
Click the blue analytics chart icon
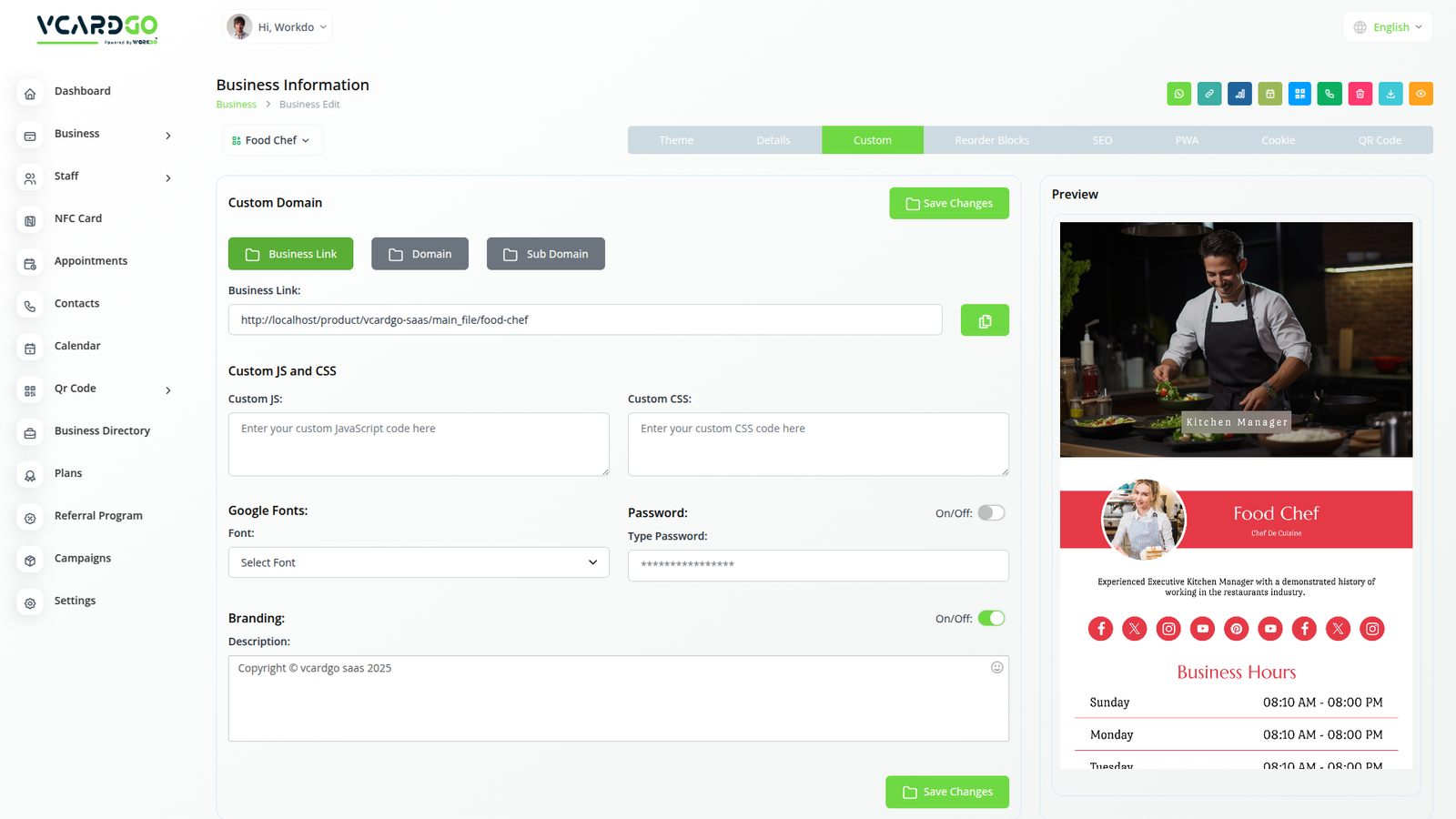pos(1239,94)
